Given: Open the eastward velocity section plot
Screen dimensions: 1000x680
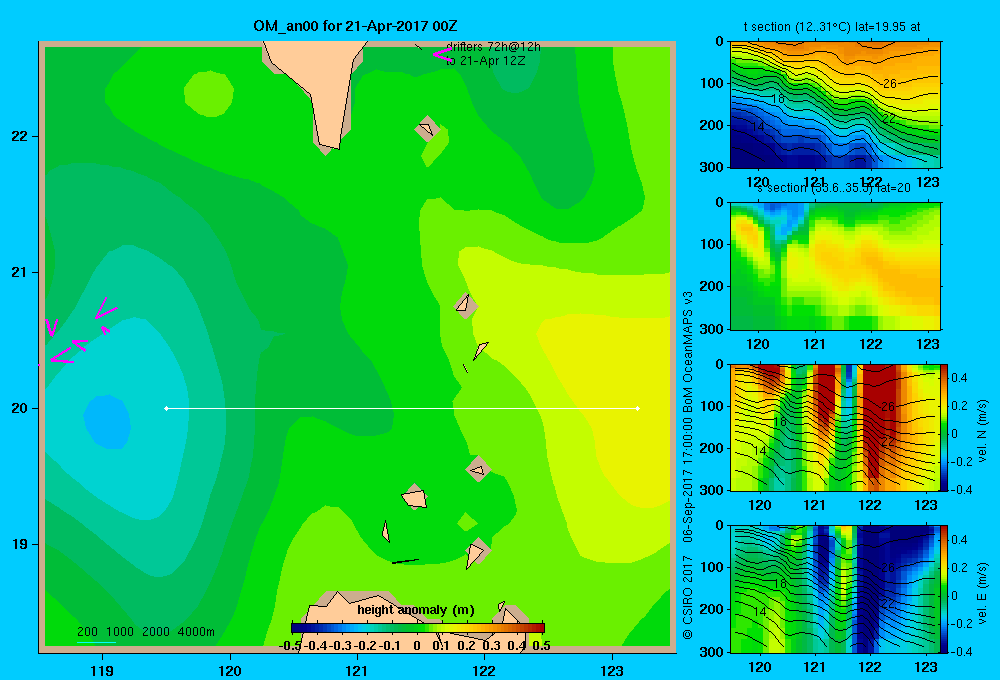Looking at the screenshot, I should coord(835,589).
